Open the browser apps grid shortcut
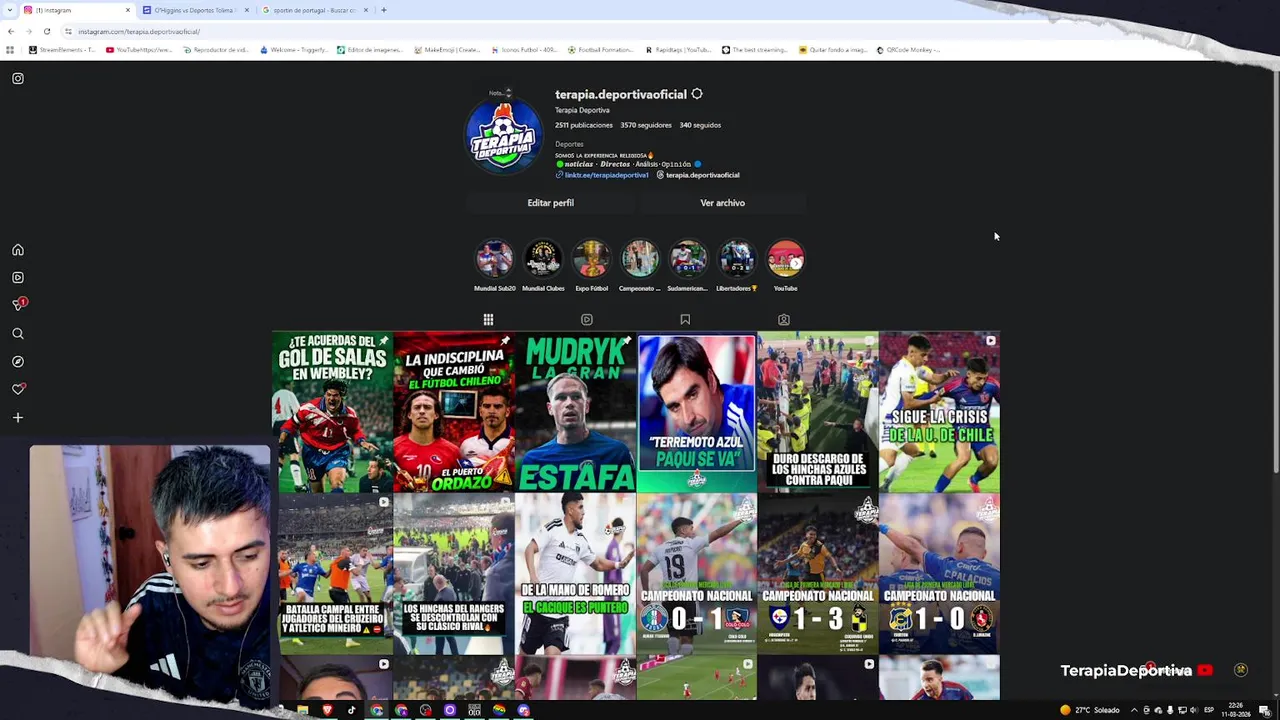This screenshot has height=720, width=1280. 10,50
